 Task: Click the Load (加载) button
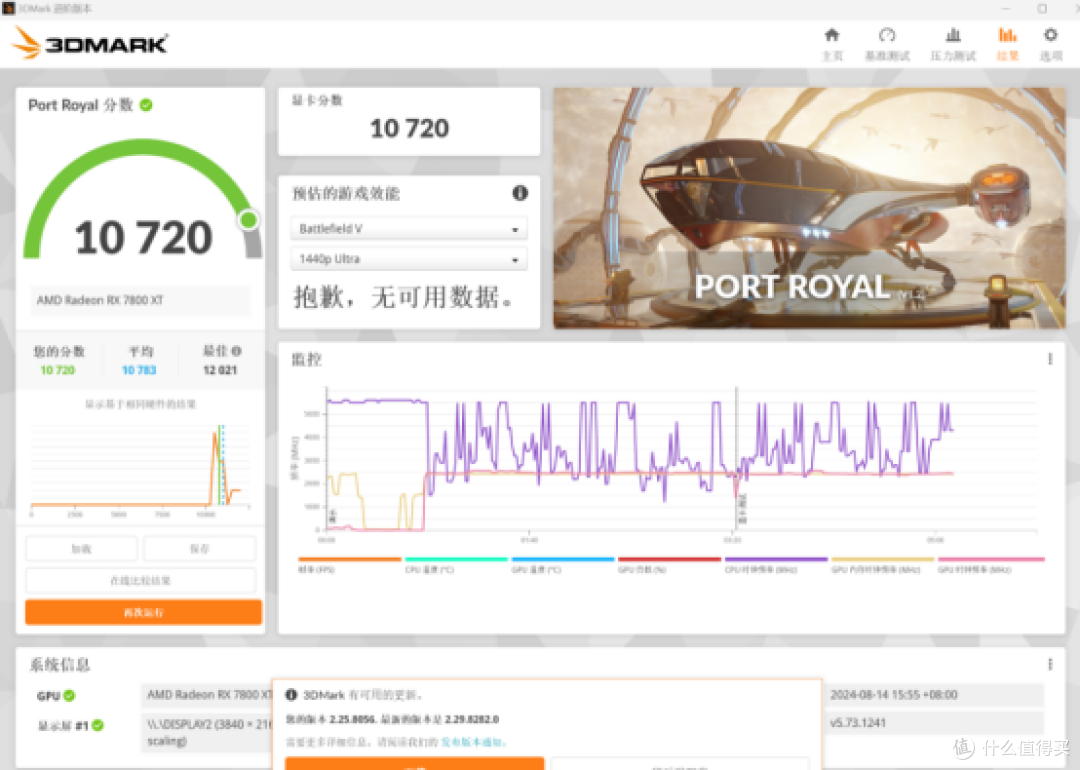(81, 549)
